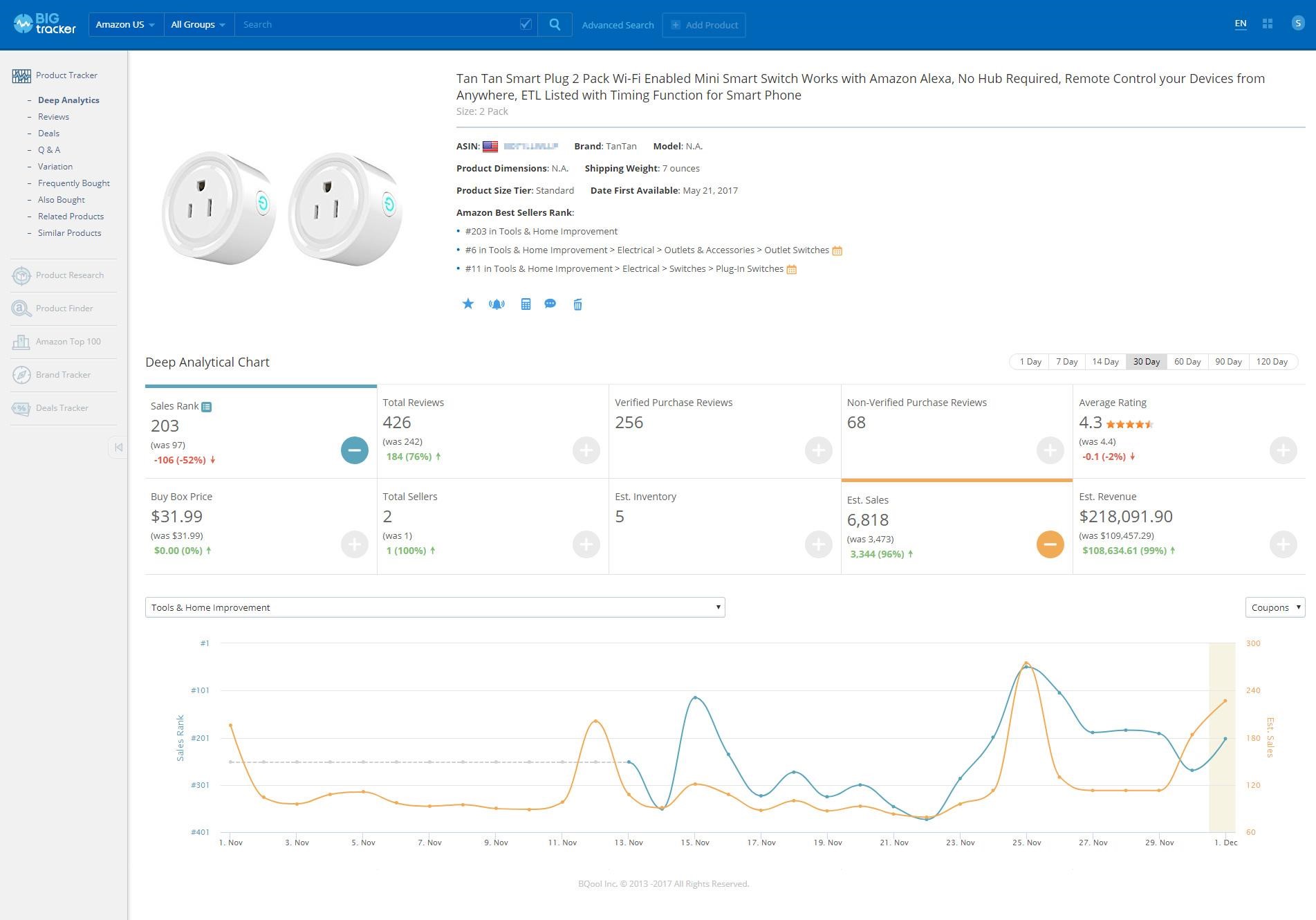Add Est. Revenue to chart
Viewport: 1316px width, 920px height.
pos(1283,544)
